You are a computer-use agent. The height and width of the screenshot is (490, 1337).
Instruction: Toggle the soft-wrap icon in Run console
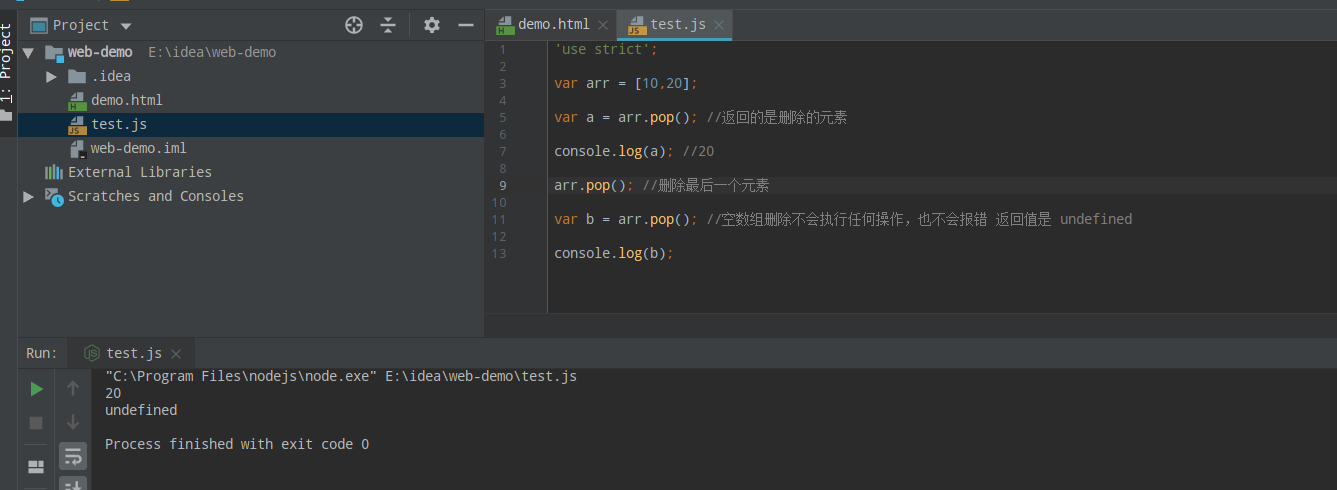[x=73, y=457]
